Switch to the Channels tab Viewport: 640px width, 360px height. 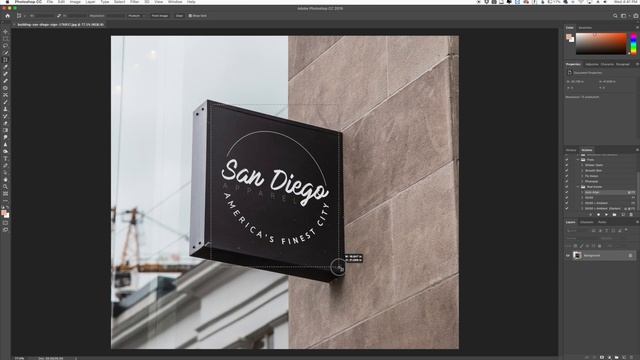click(587, 222)
